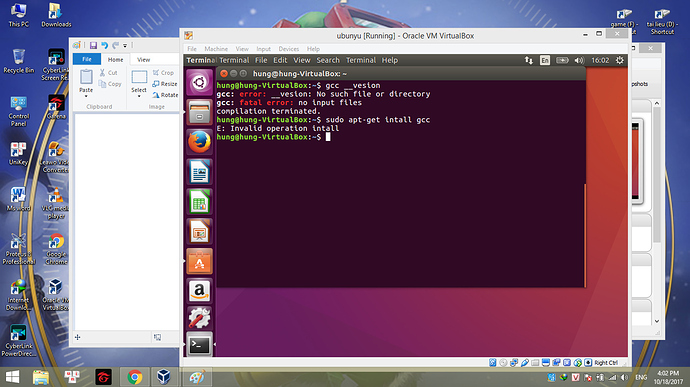Switch to Paint Home tab
This screenshot has width=690, height=387.
tap(115, 59)
